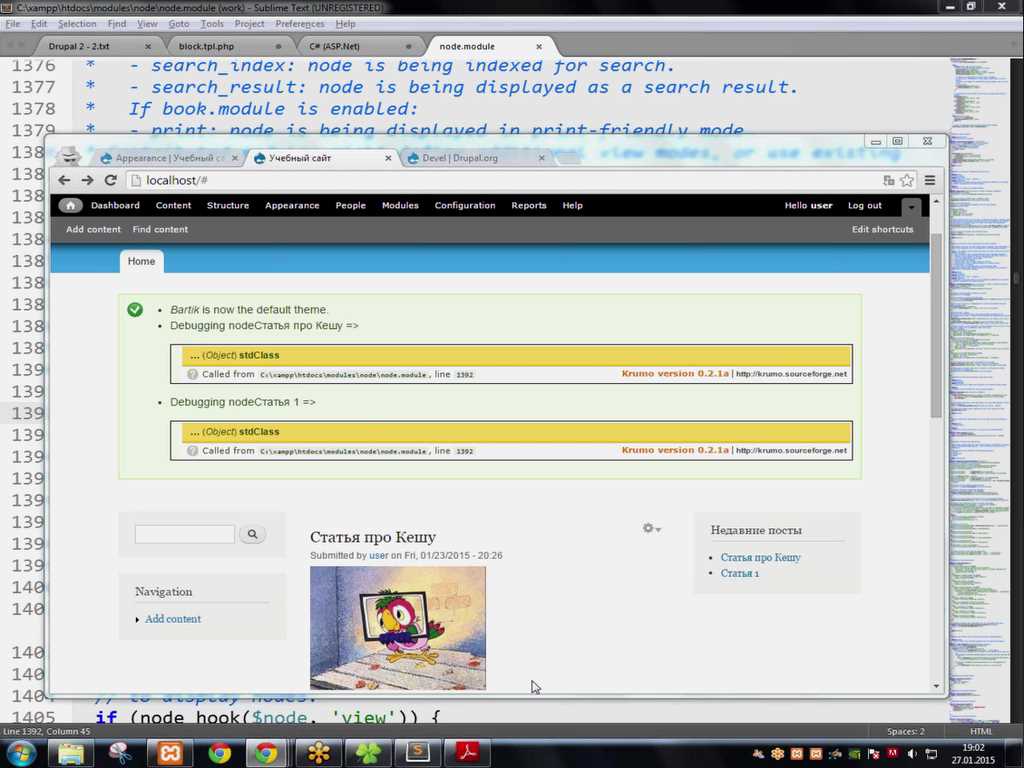Open the Content admin menu item
This screenshot has height=768, width=1024.
coord(173,205)
